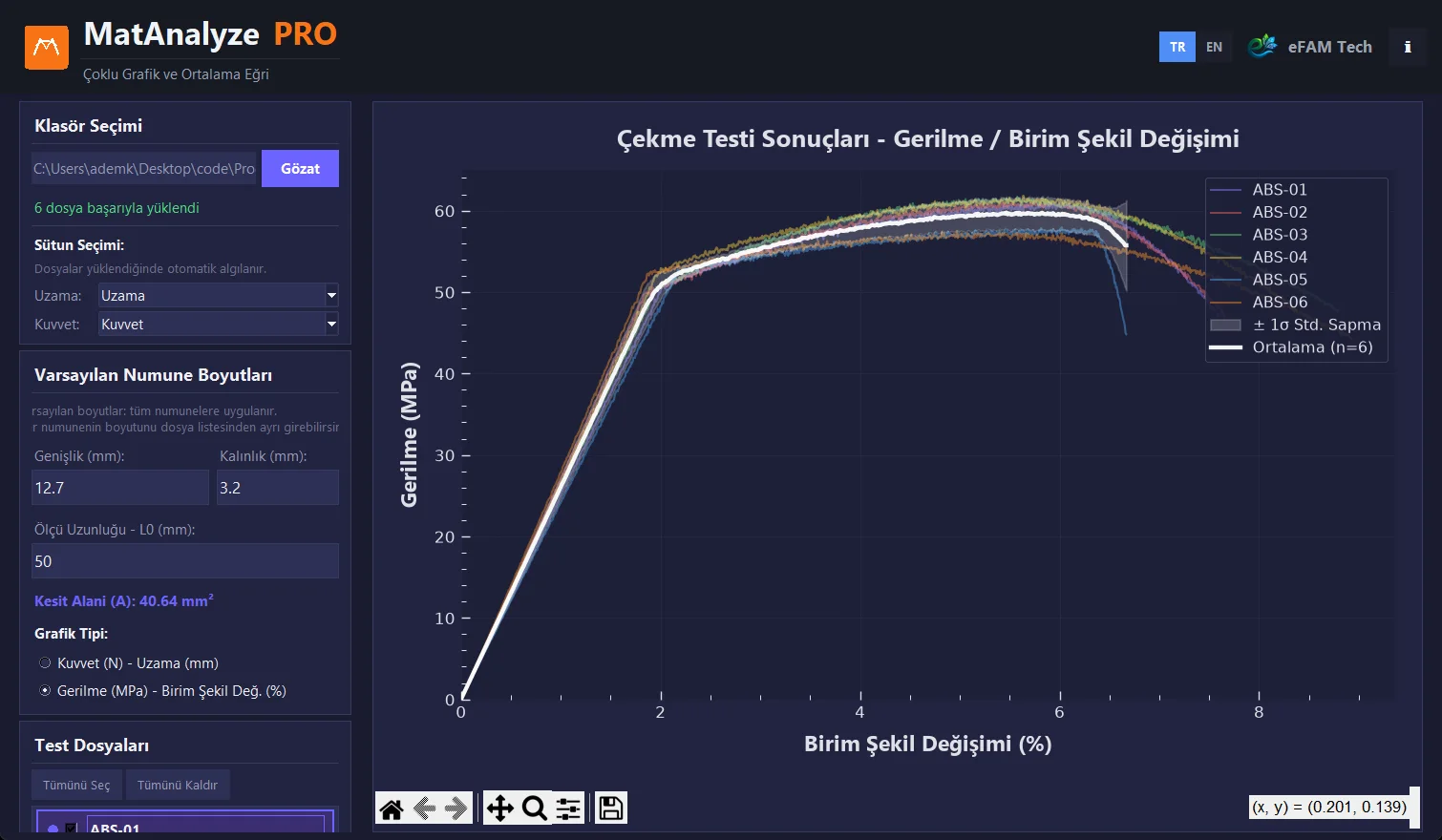Click ABS-06 legend entry
The image size is (1442, 840).
pyautogui.click(x=1259, y=302)
